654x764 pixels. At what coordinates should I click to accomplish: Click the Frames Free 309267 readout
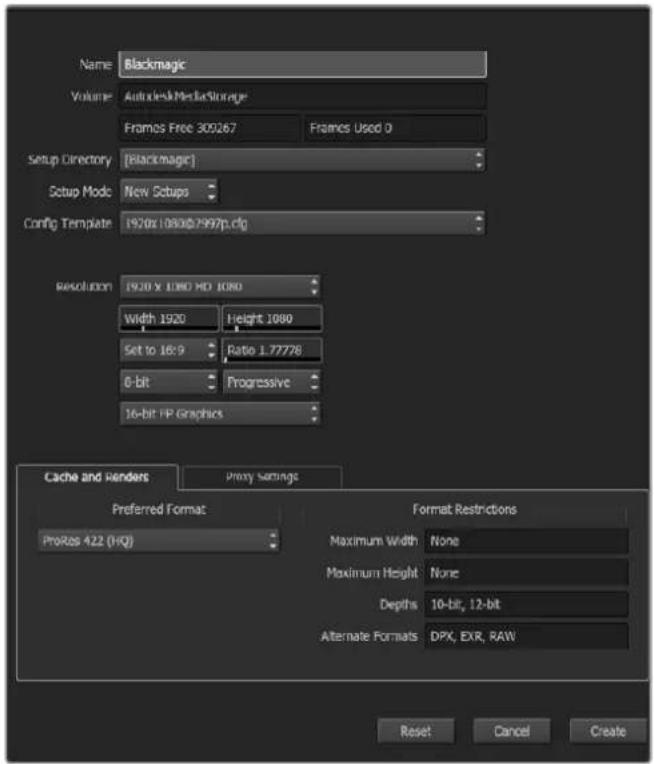tap(209, 128)
